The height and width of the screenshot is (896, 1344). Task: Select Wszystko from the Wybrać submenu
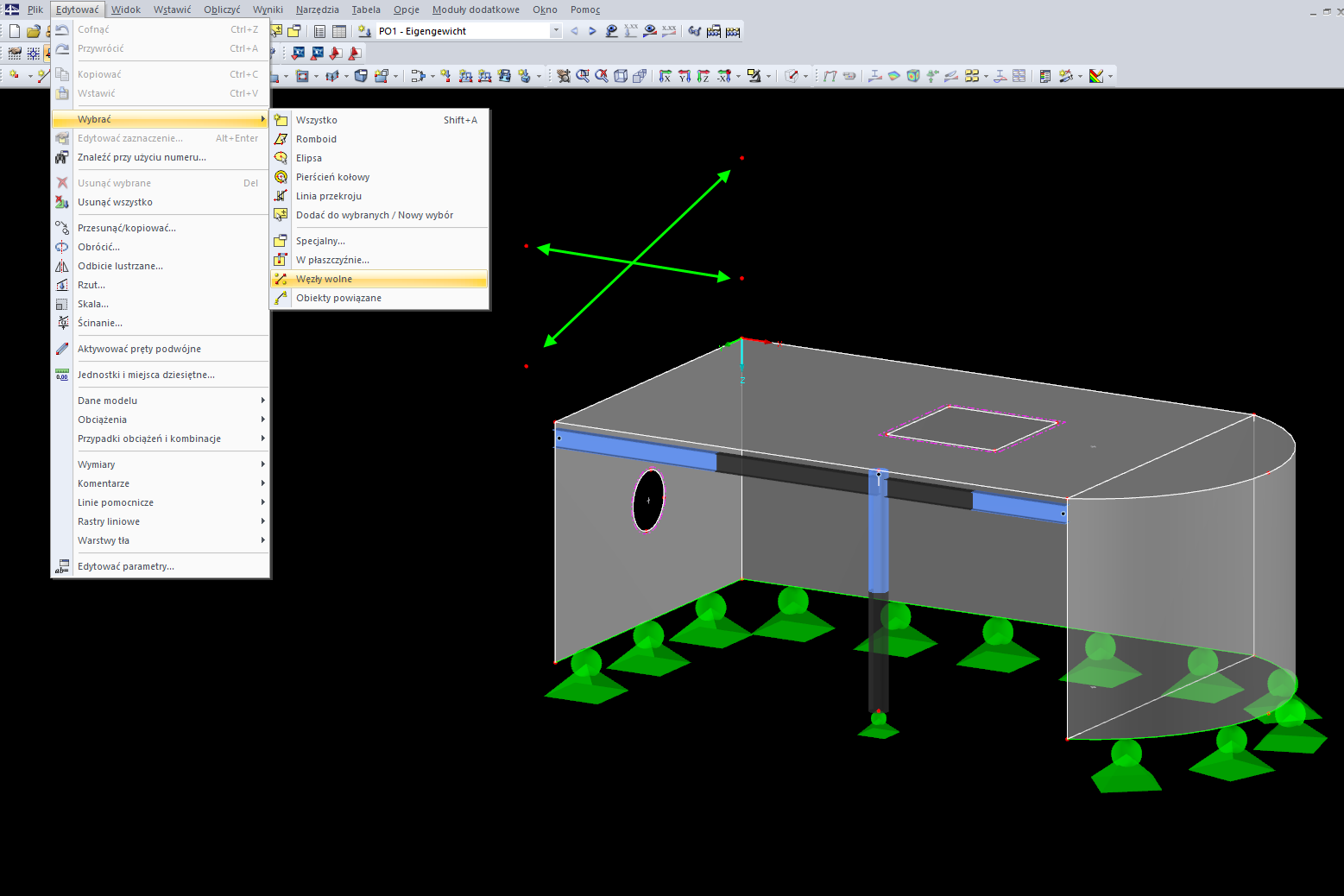[x=380, y=120]
